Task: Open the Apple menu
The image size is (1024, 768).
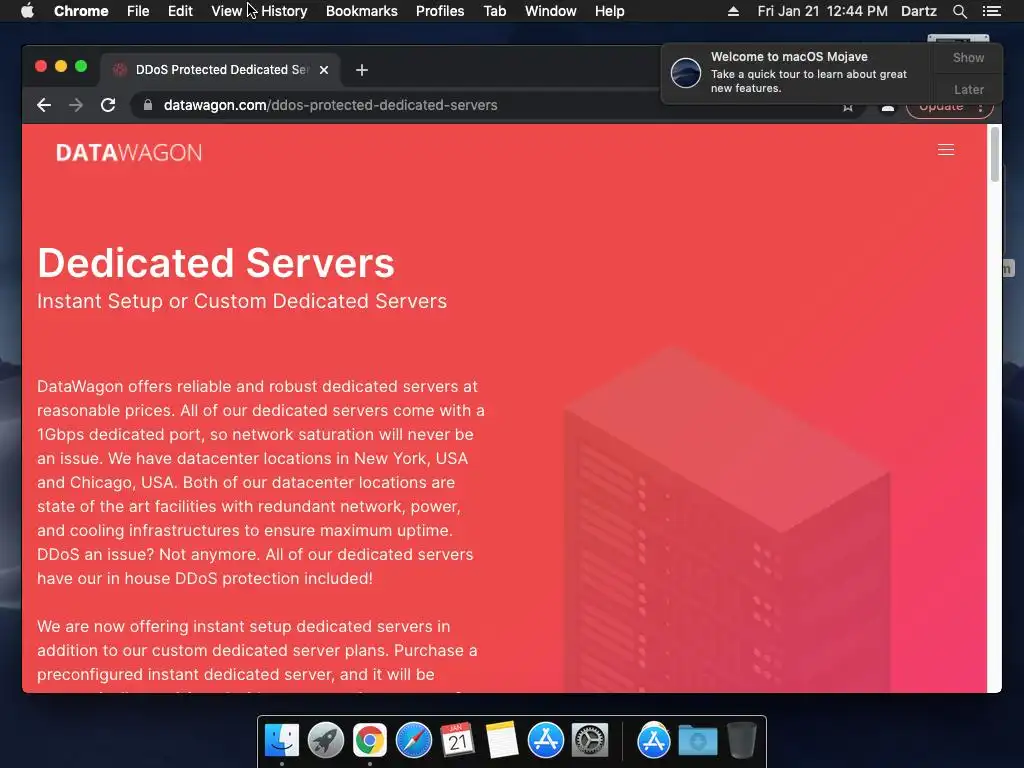Action: (x=27, y=11)
